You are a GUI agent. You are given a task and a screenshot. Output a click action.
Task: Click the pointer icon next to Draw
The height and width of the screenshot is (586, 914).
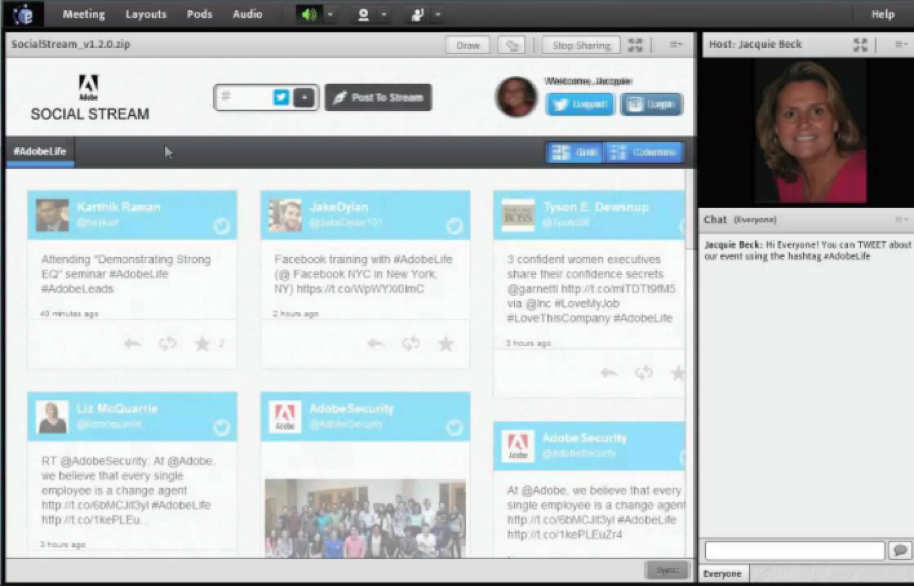(511, 45)
